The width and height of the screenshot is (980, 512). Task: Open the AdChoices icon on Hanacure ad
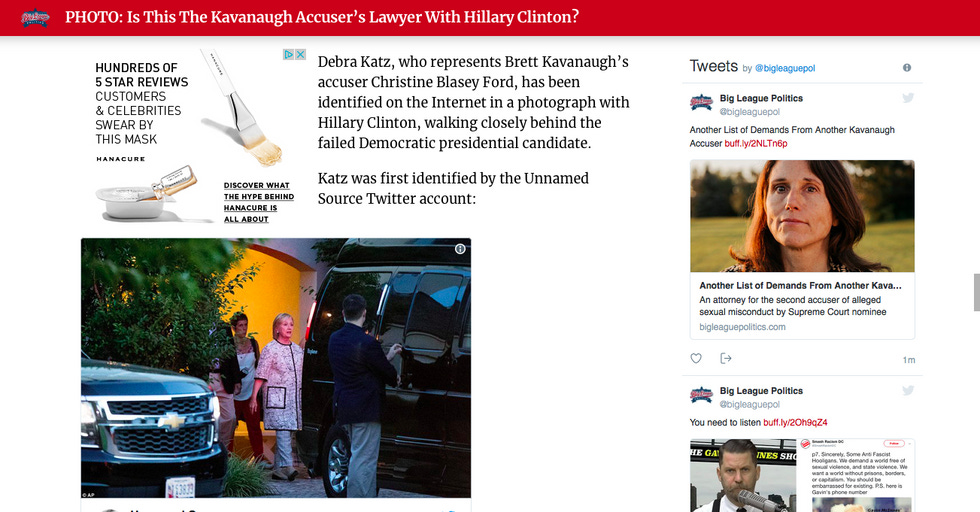coord(289,54)
